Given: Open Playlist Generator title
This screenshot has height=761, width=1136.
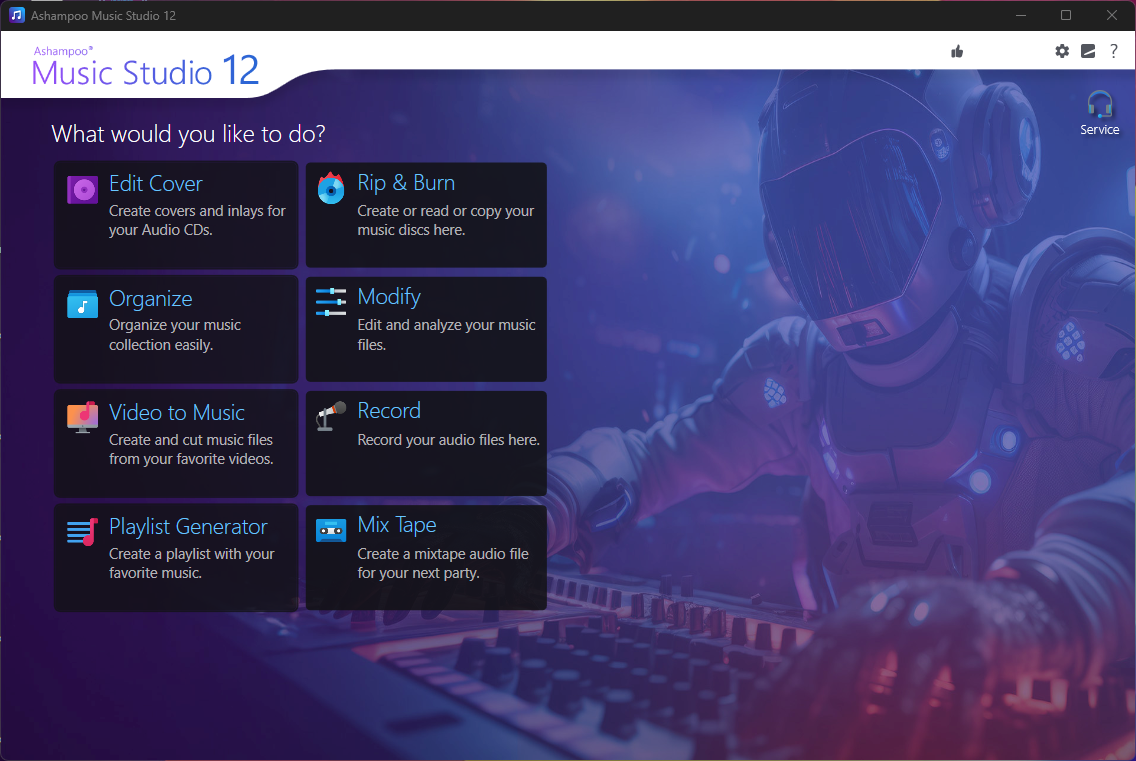Looking at the screenshot, I should (188, 527).
